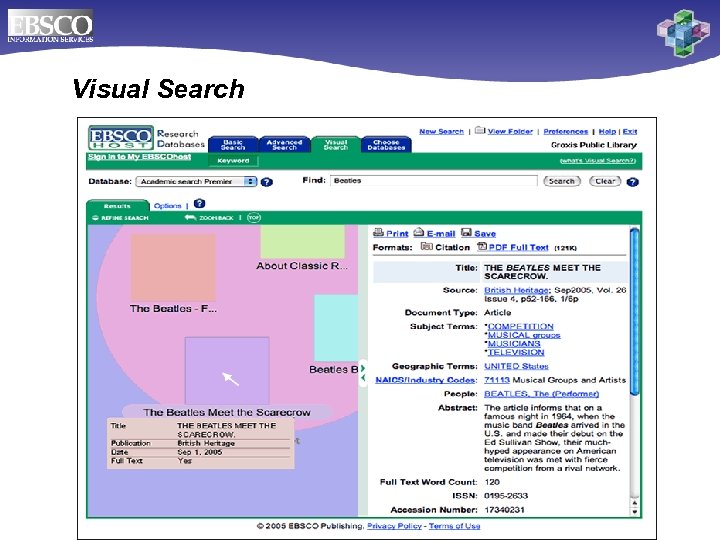Click the Print printer icon
720x540 pixels.
pyautogui.click(x=378, y=232)
